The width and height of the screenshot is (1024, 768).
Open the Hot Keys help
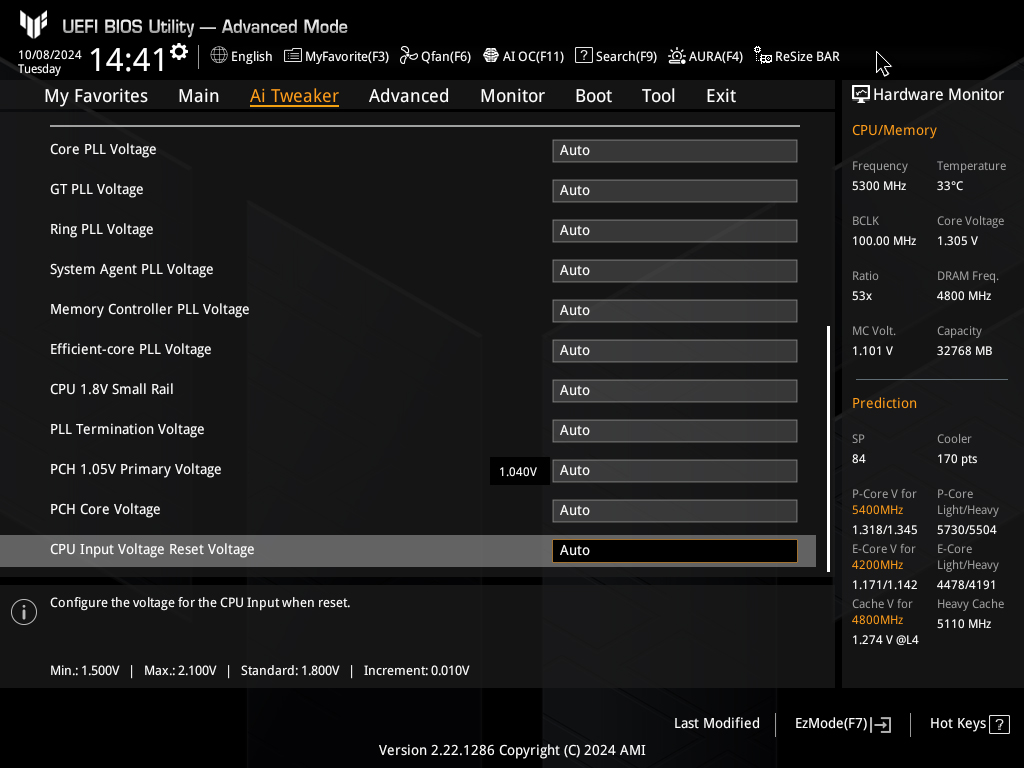[969, 724]
